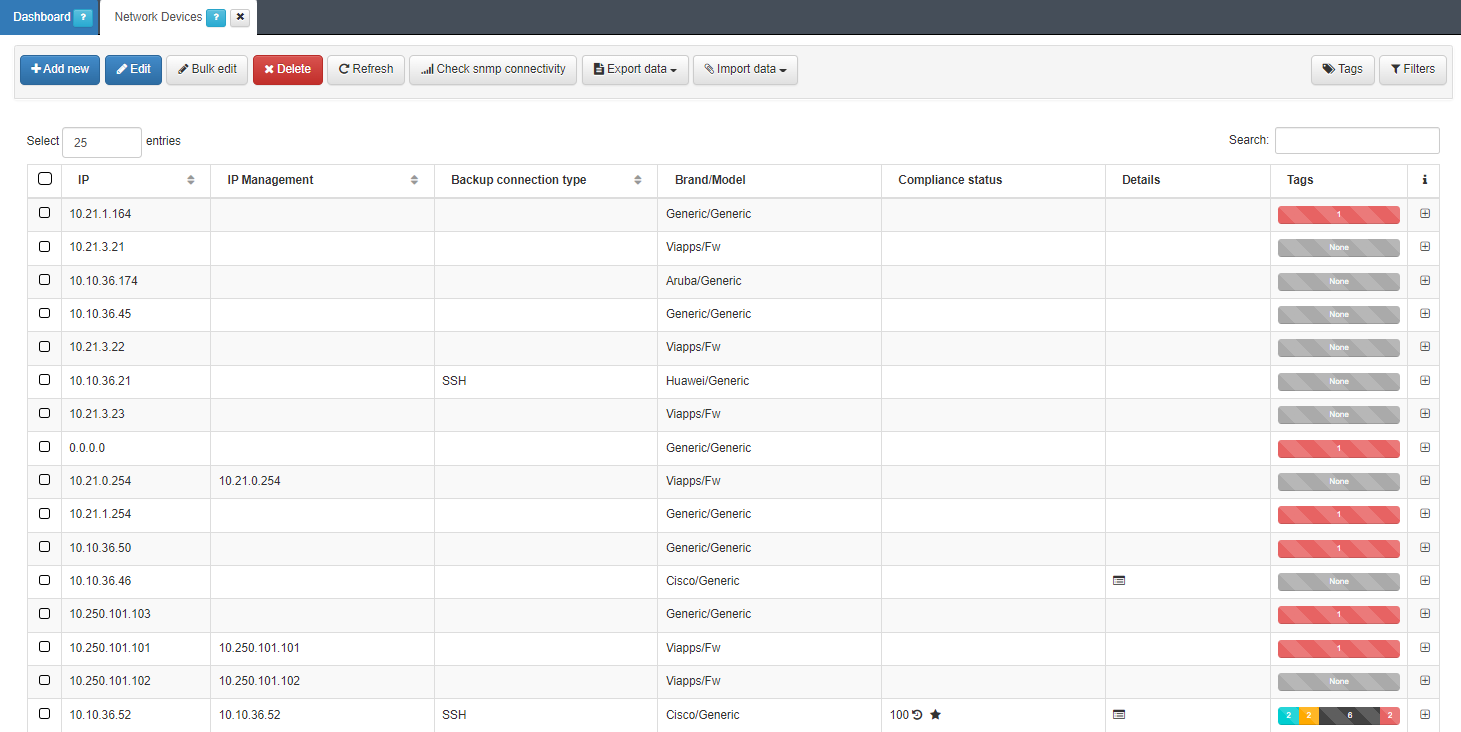
Task: Click plus icon for row 10.21.1.254
Action: click(1425, 514)
